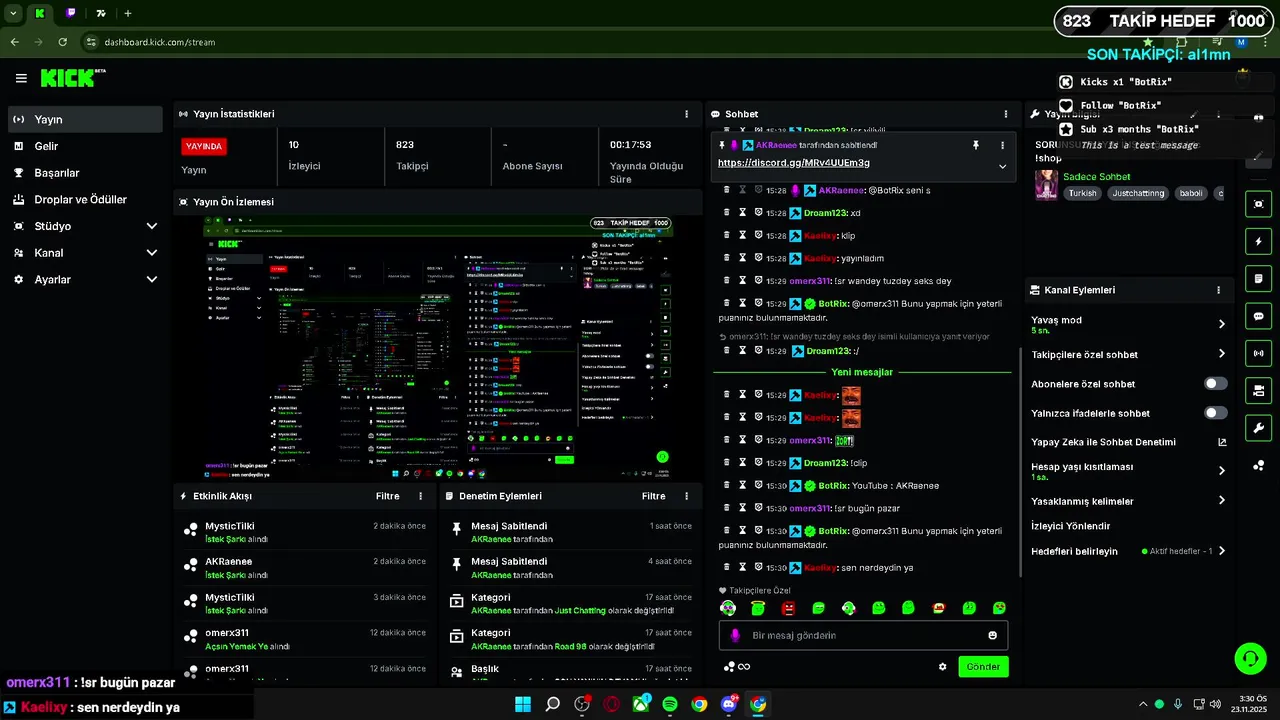Insert the angry red emote
1280x720 pixels.
pyautogui.click(x=788, y=608)
